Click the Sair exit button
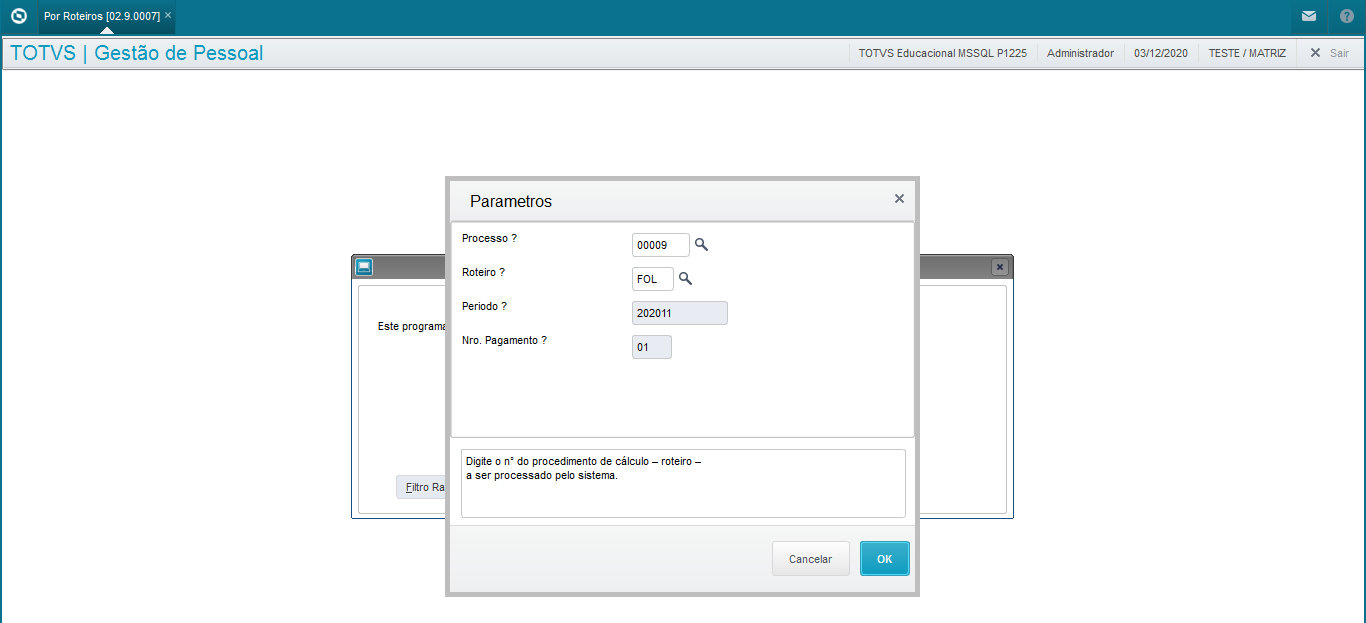1366x623 pixels. [1329, 53]
